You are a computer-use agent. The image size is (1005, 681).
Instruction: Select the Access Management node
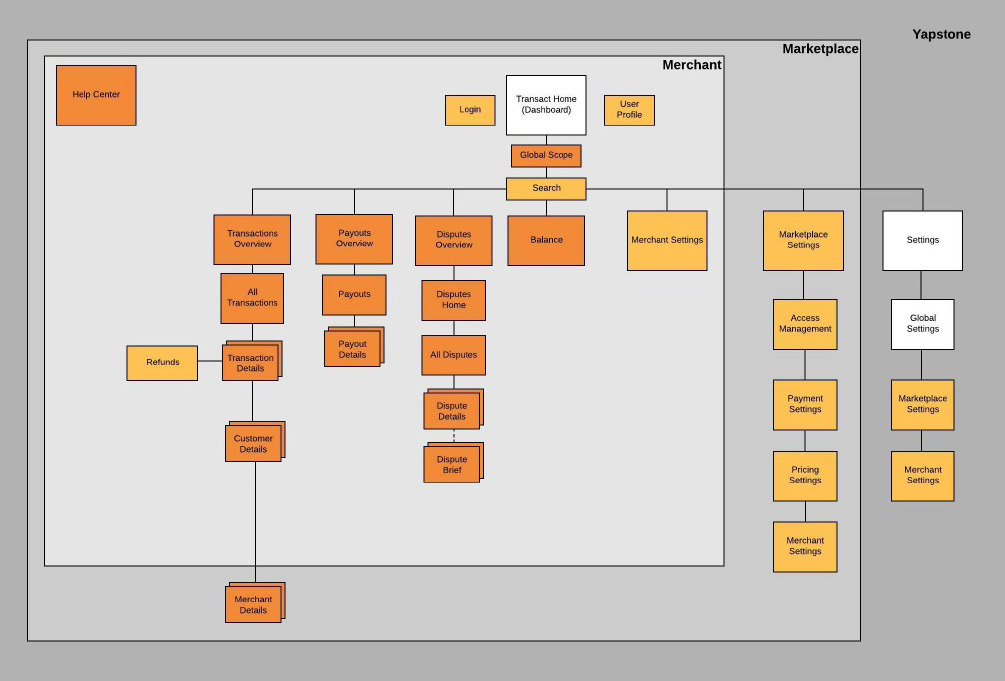pyautogui.click(x=805, y=324)
